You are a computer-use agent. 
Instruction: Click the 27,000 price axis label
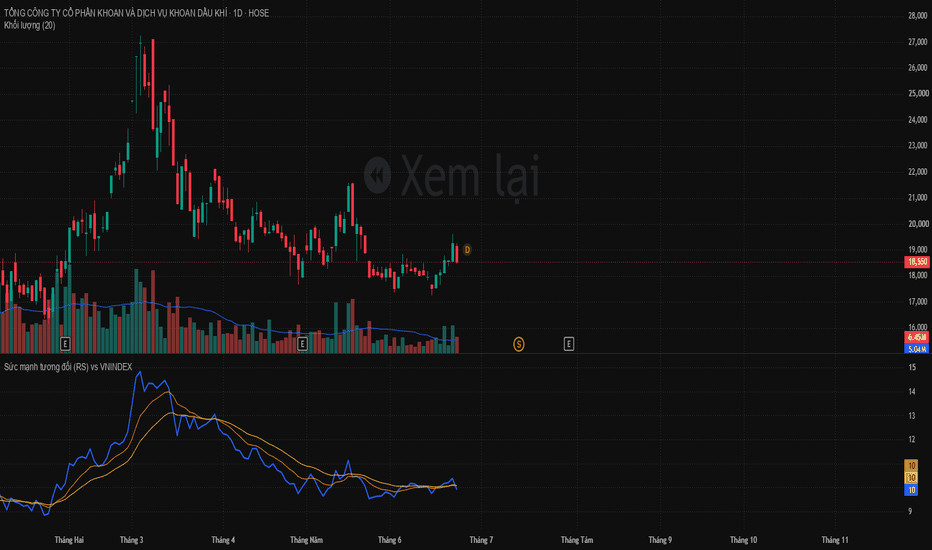(918, 42)
